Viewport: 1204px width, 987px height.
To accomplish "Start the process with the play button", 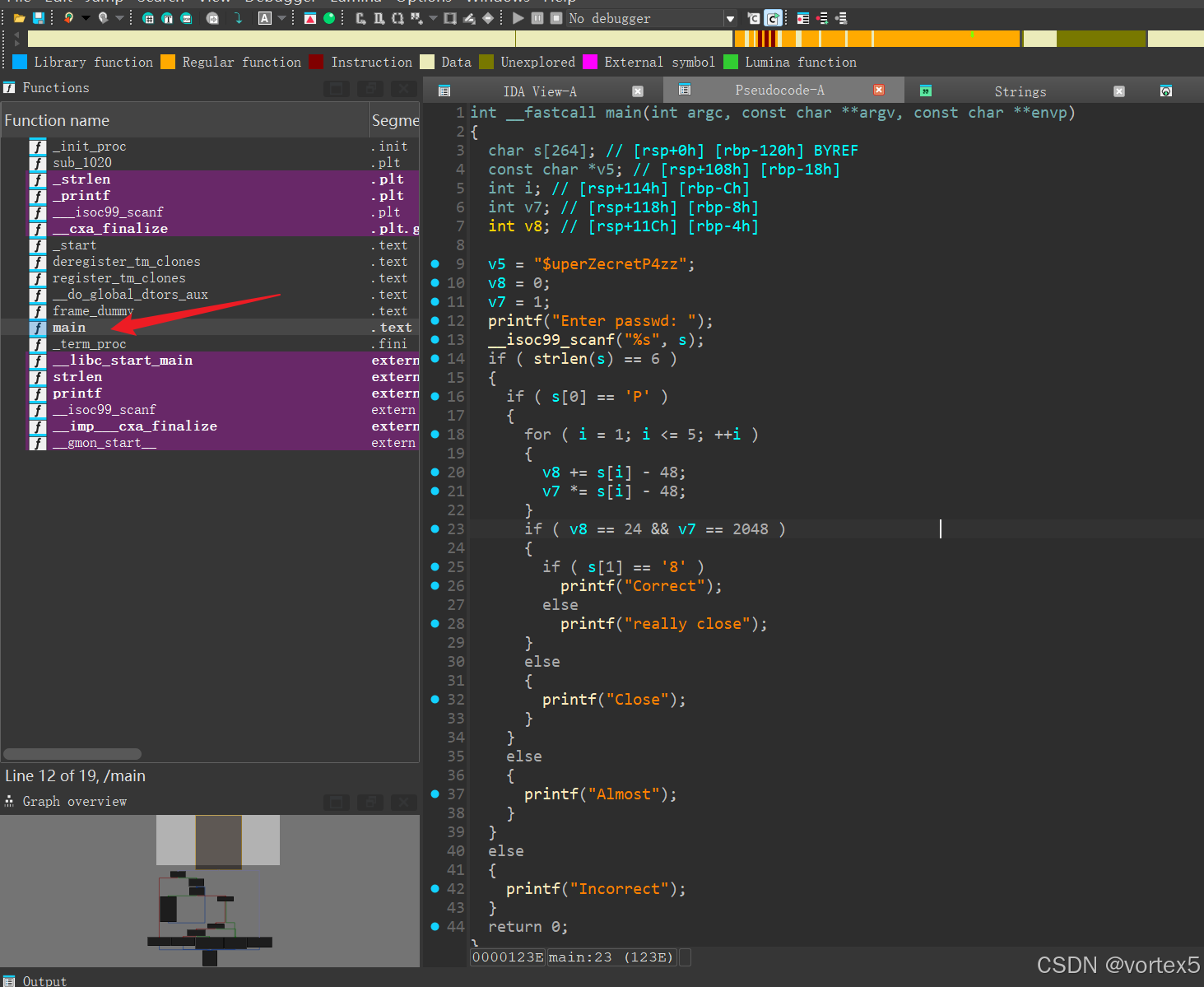I will [x=518, y=18].
